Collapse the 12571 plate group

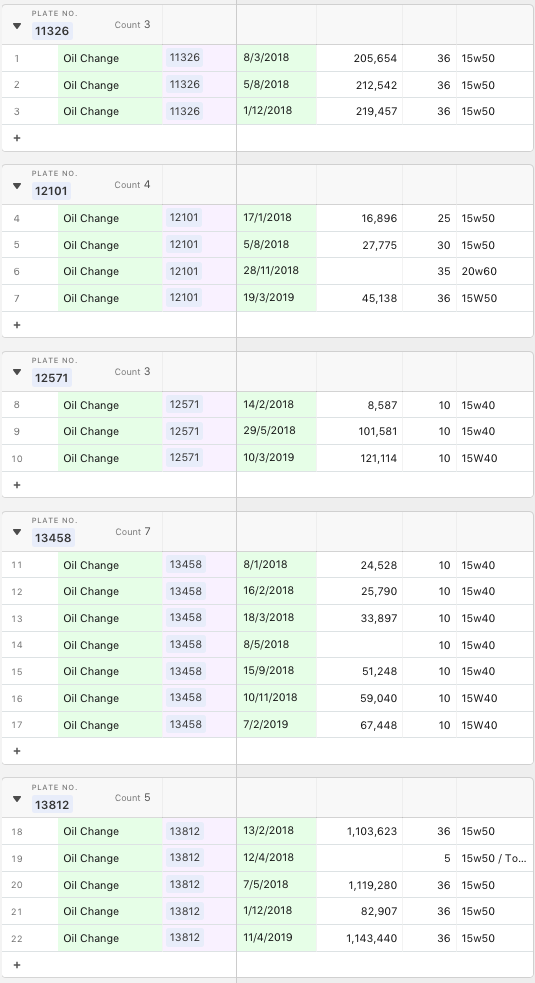(17, 372)
